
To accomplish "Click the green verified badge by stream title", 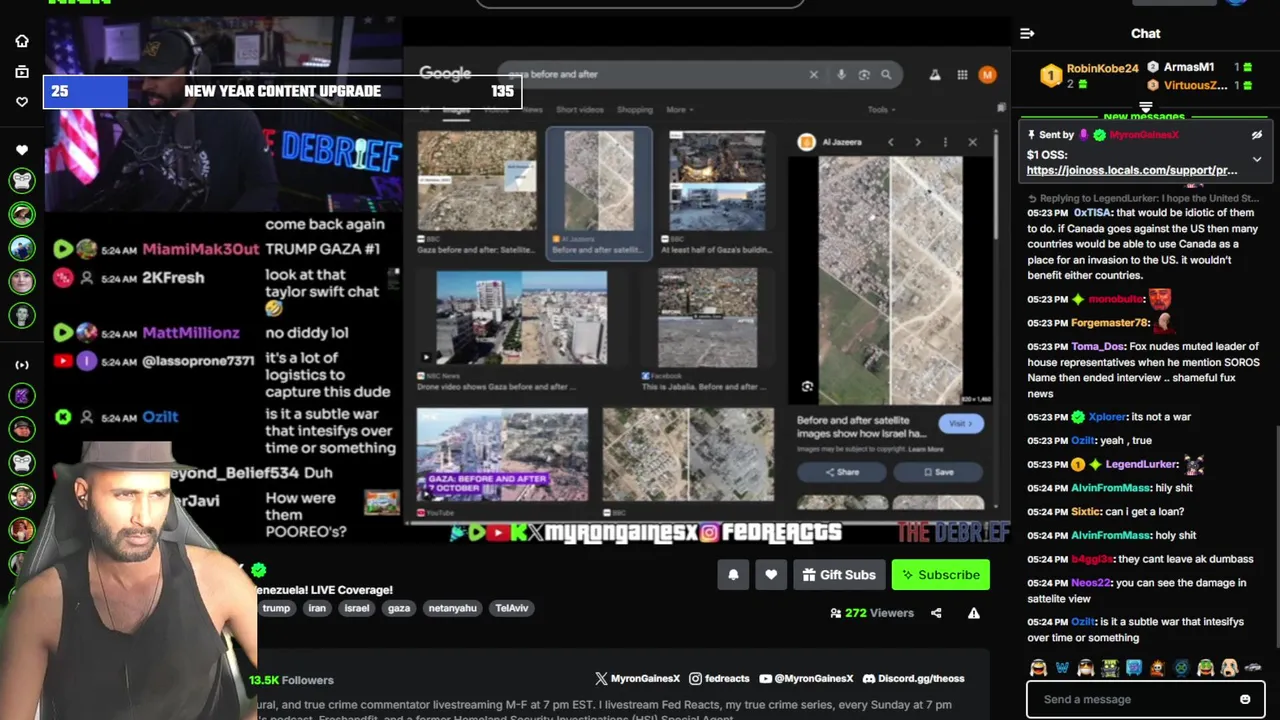I will pyautogui.click(x=259, y=570).
